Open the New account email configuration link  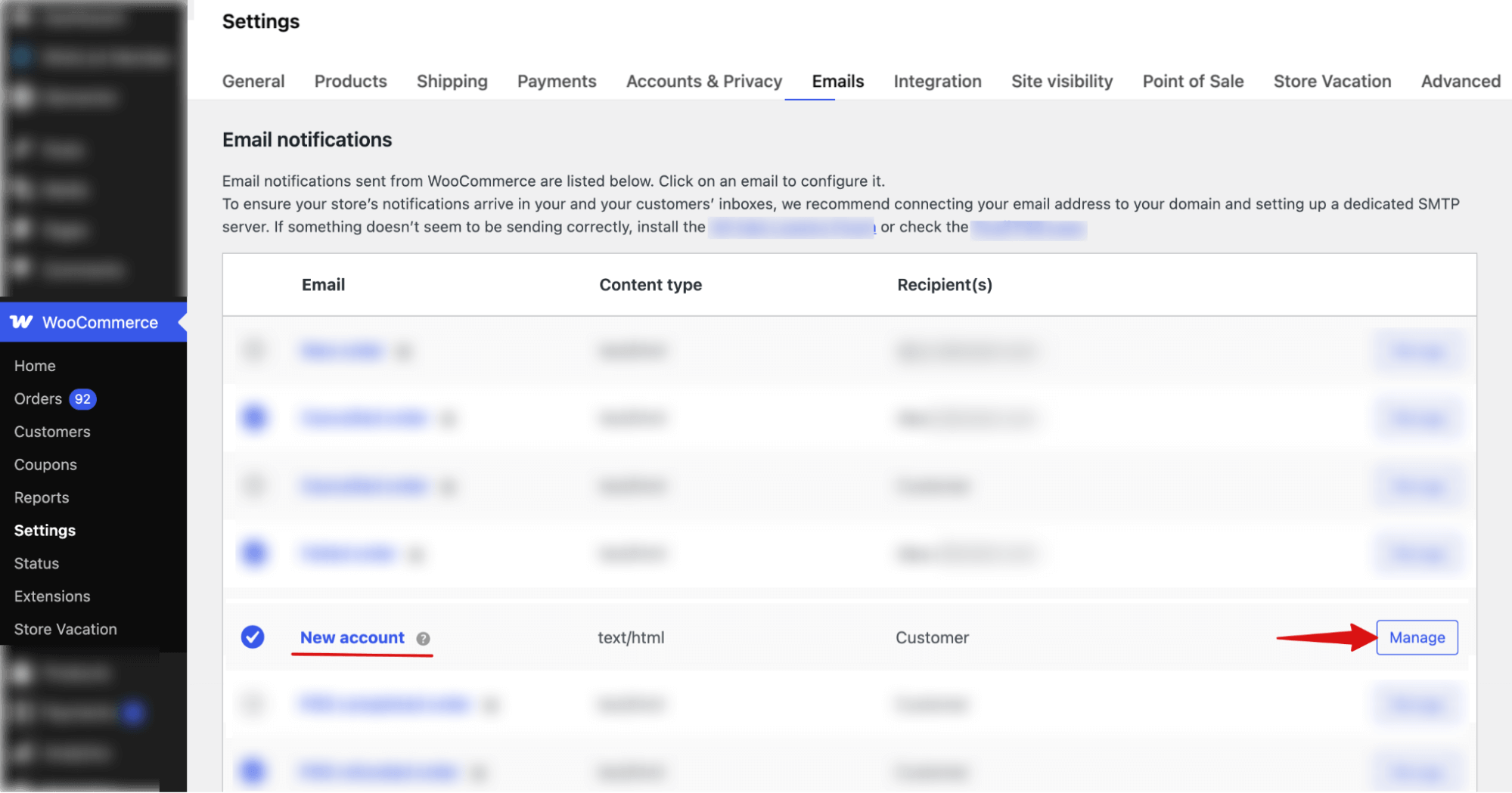352,637
